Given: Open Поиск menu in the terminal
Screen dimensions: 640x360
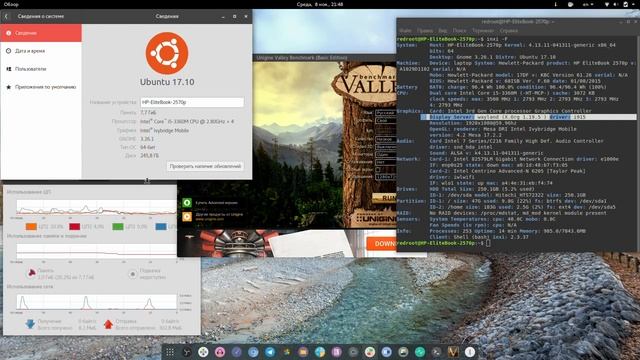Looking at the screenshot, I should point(459,31).
